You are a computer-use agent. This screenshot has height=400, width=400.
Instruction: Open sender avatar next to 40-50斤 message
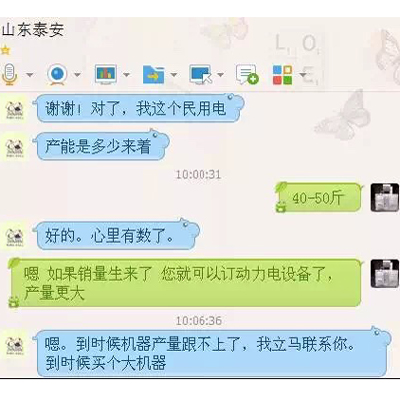[385, 197]
